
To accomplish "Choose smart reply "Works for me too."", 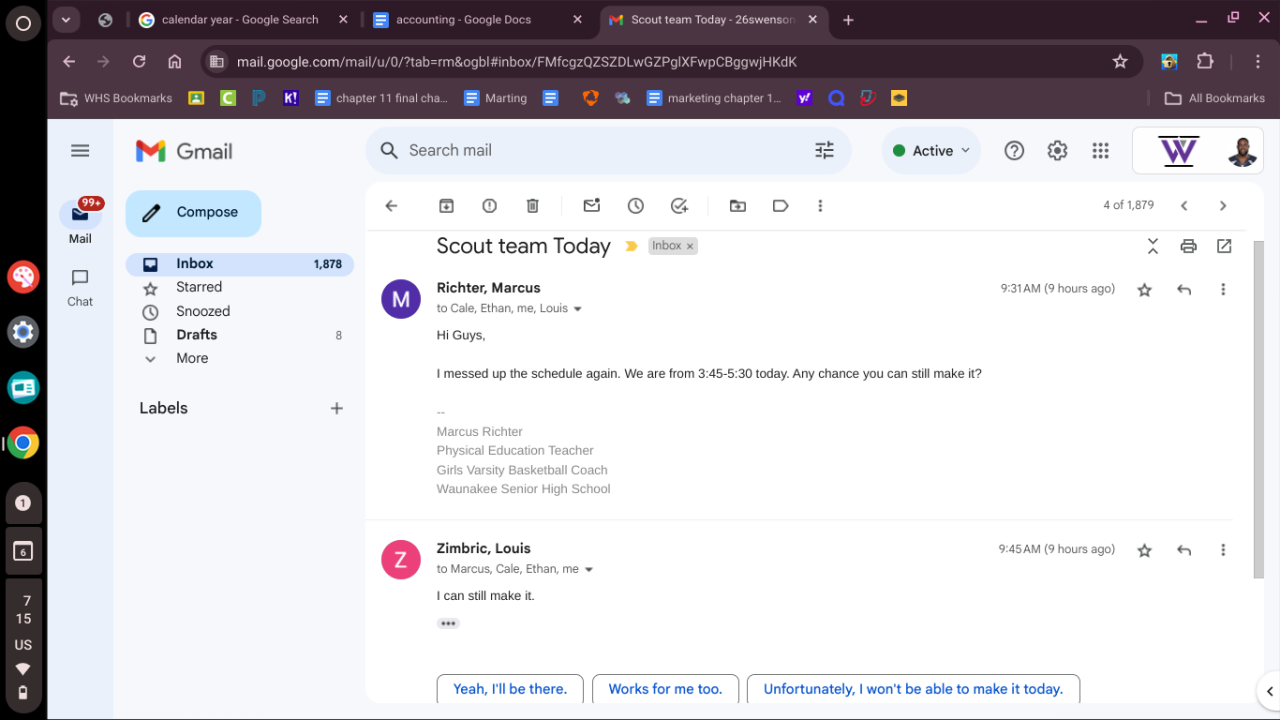I will click(665, 689).
